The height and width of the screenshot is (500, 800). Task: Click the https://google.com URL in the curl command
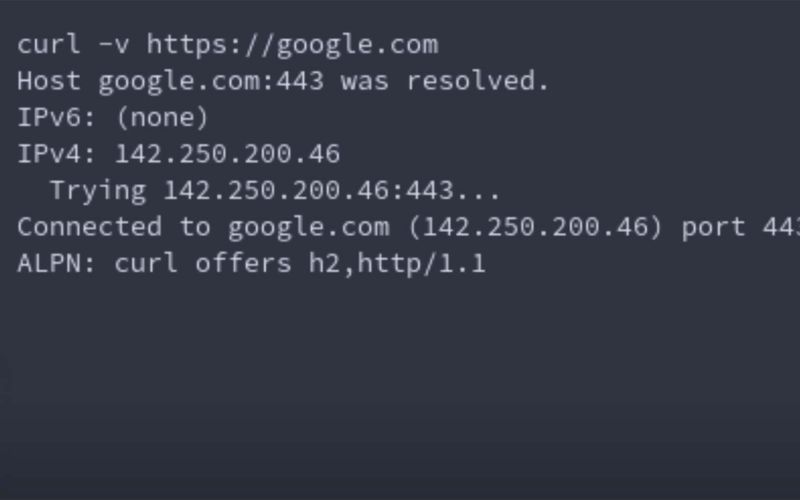(x=292, y=45)
